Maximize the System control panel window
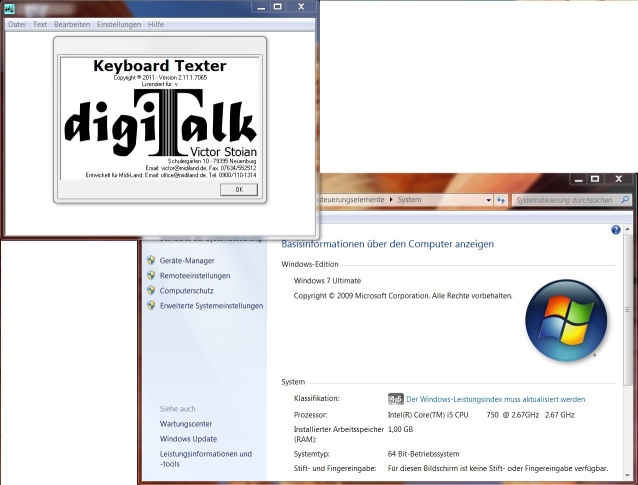The image size is (638, 485). (595, 179)
